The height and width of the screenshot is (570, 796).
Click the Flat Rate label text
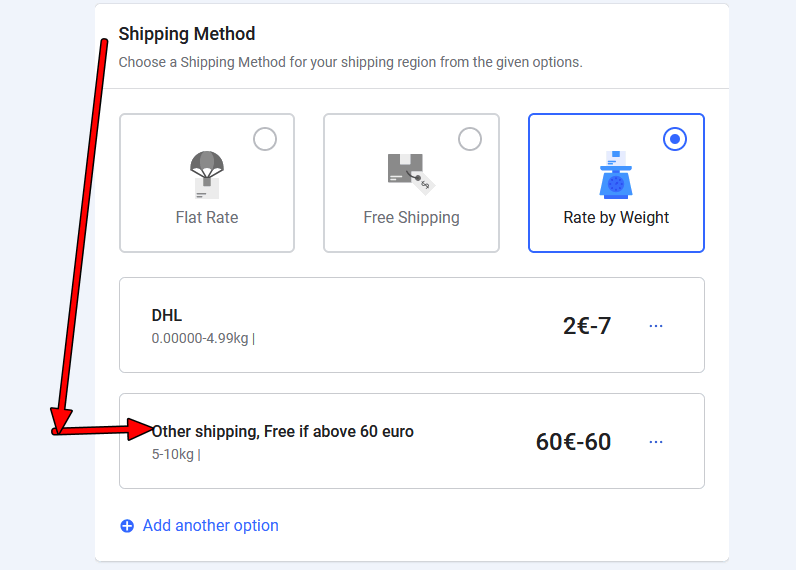207,217
